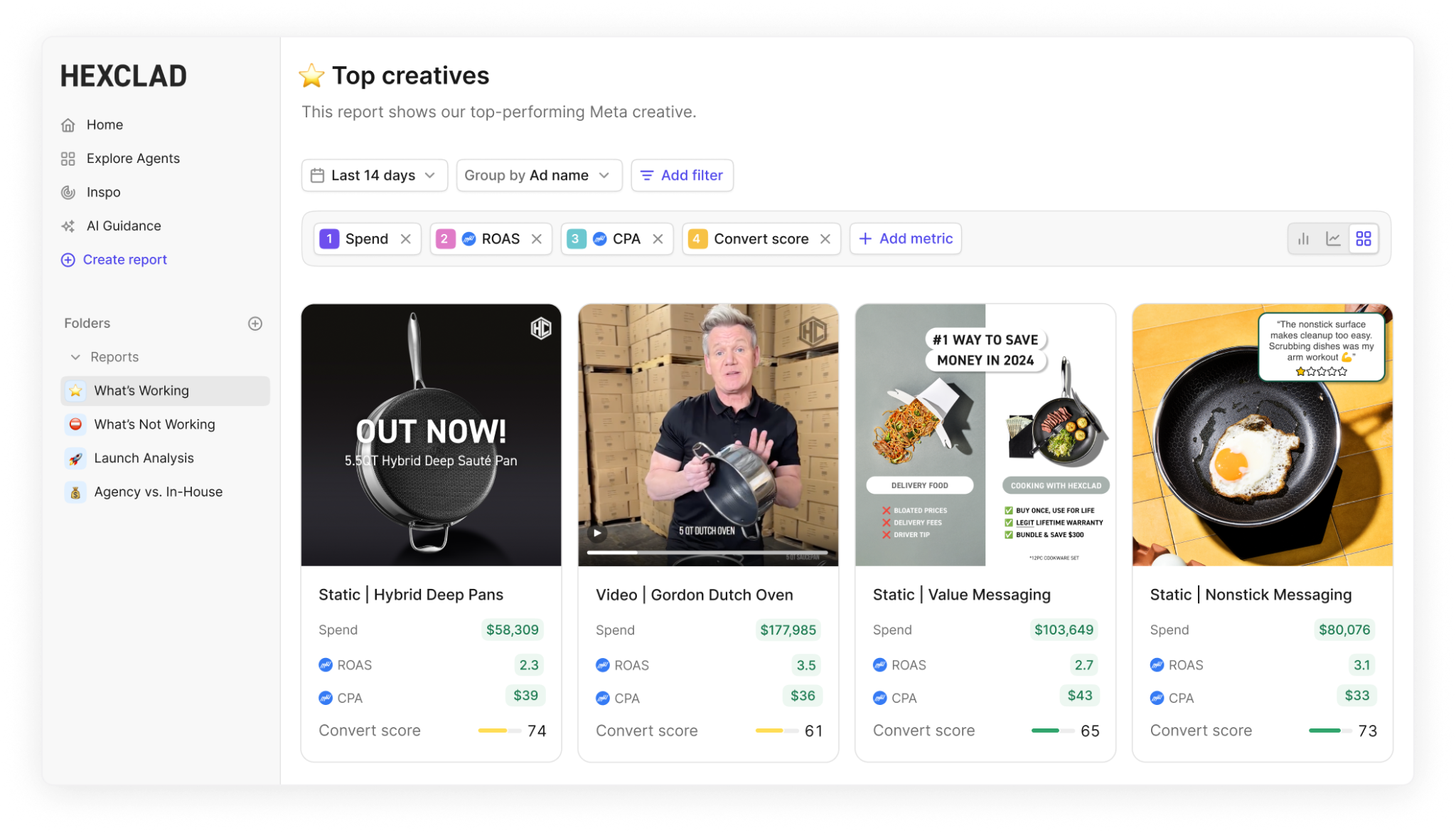This screenshot has height=833, width=1456.
Task: Select the grid card view icon
Action: pyautogui.click(x=1363, y=239)
